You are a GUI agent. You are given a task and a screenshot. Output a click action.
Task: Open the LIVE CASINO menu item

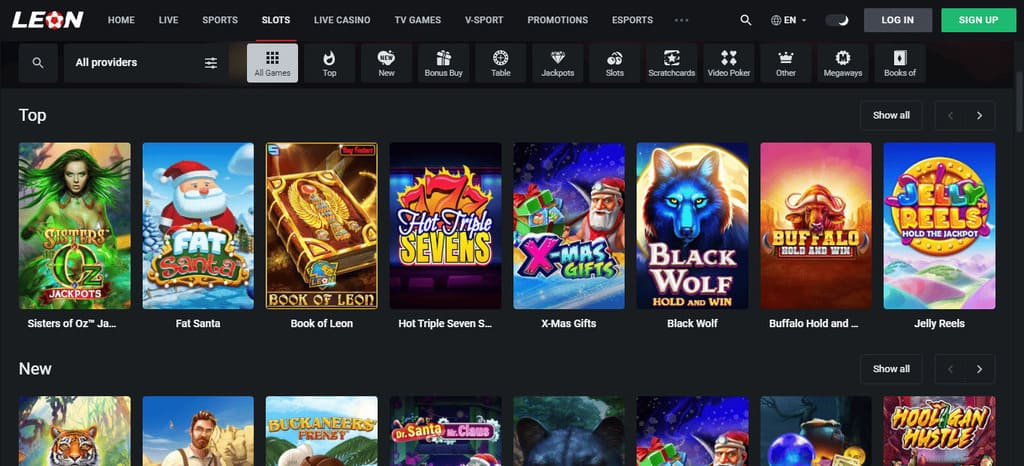(x=342, y=20)
